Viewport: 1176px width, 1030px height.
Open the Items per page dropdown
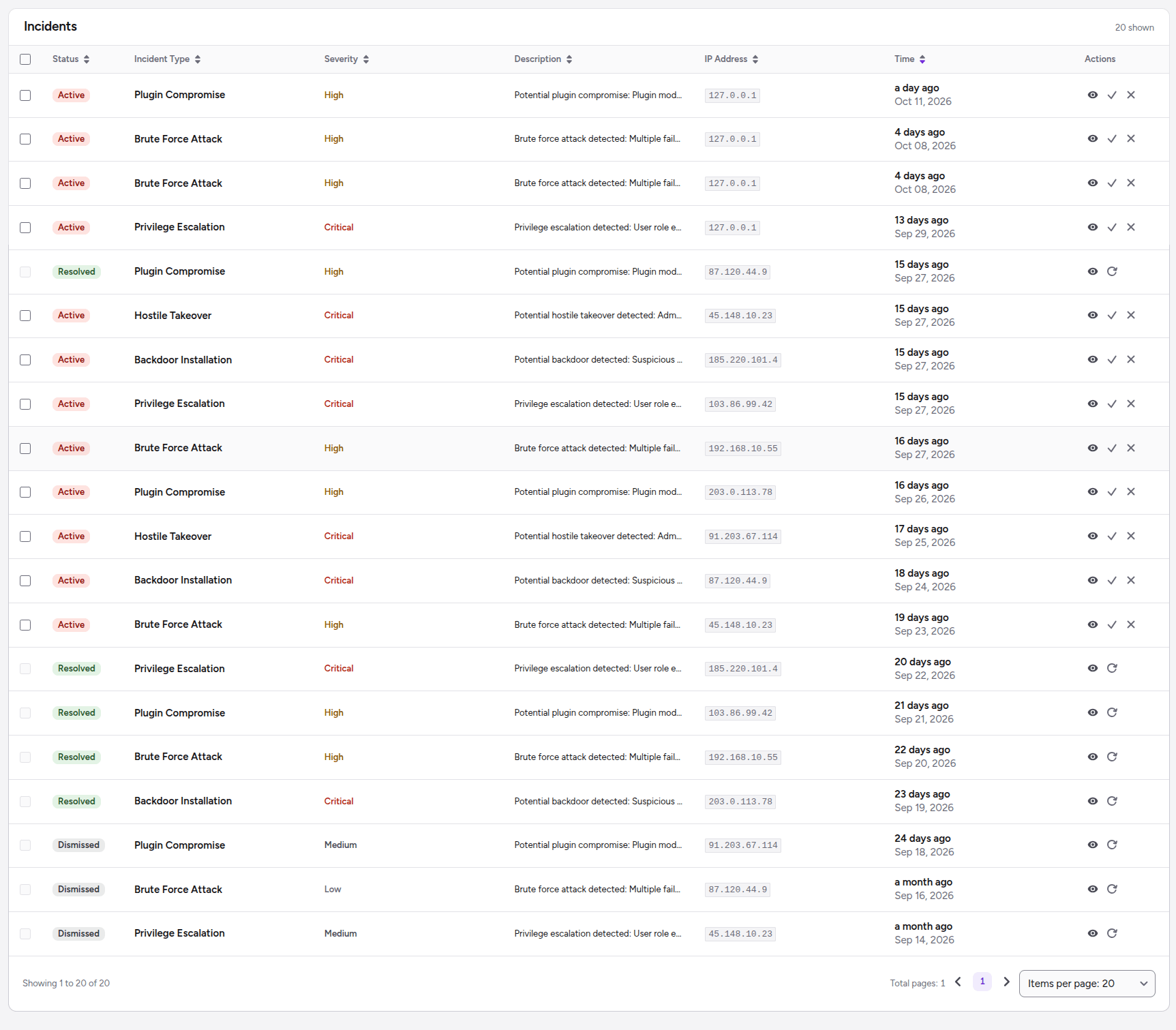[x=1087, y=983]
